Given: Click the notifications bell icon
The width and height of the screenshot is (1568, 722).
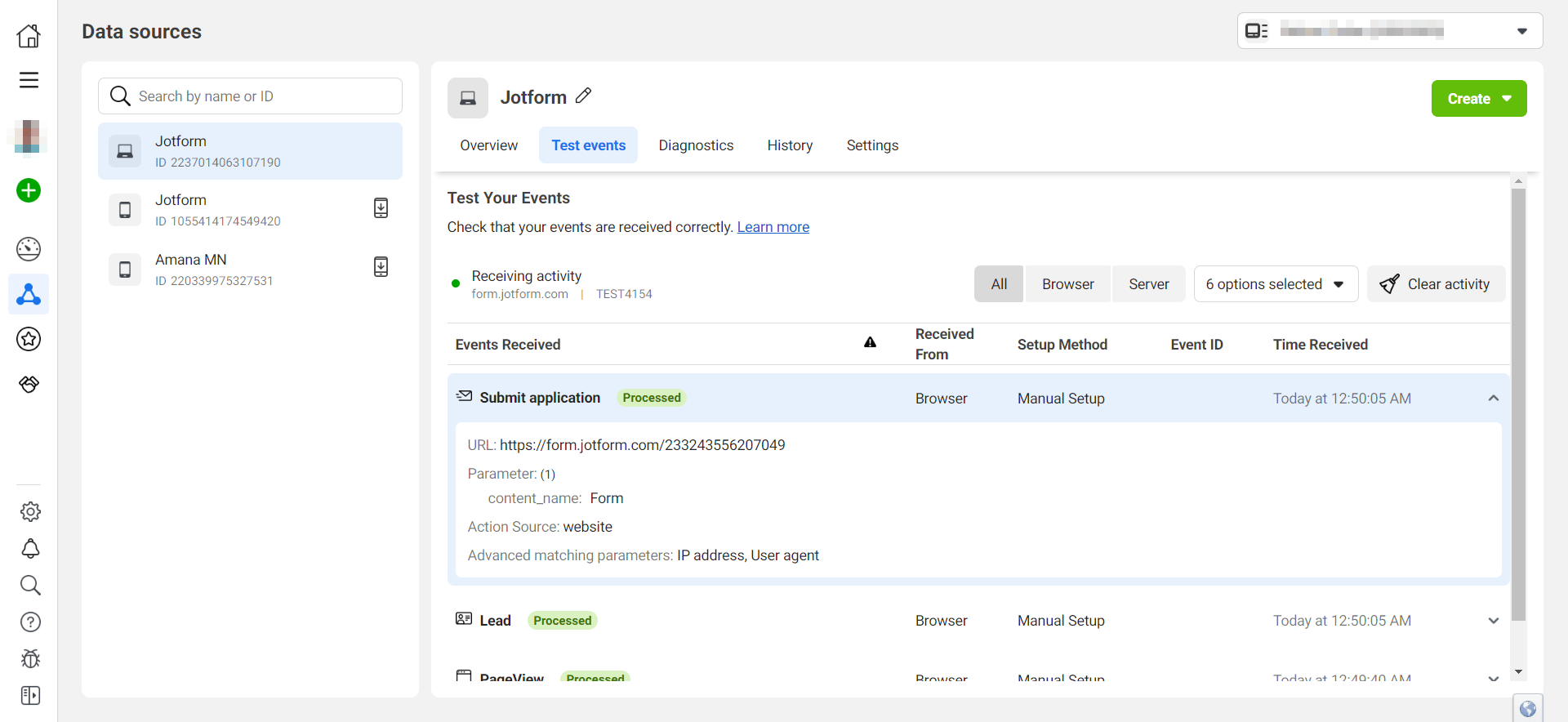Looking at the screenshot, I should pos(30,549).
